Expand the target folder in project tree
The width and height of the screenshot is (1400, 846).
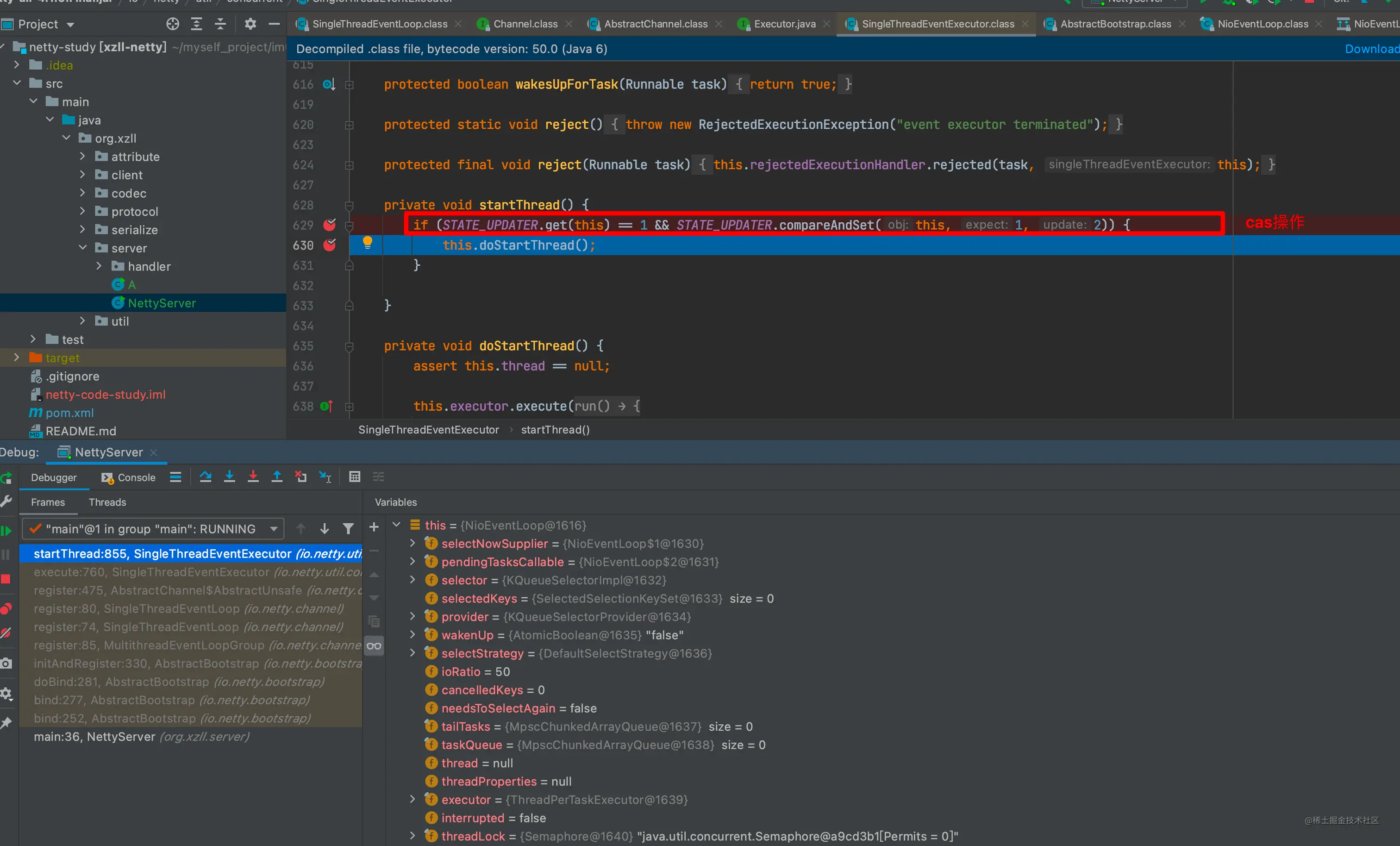[x=17, y=357]
